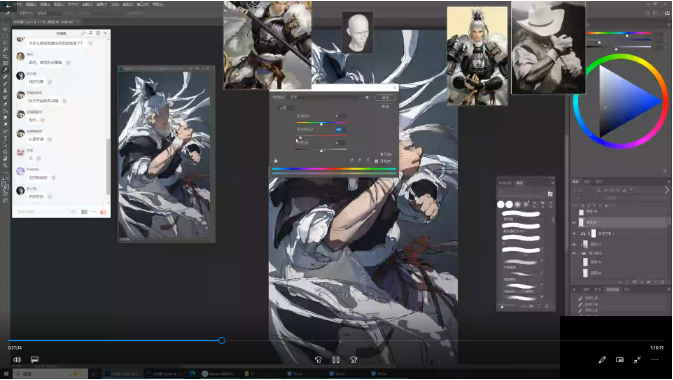673x380 pixels.
Task: Open the three-dots menu in chat input bar
Action: (x=93, y=212)
